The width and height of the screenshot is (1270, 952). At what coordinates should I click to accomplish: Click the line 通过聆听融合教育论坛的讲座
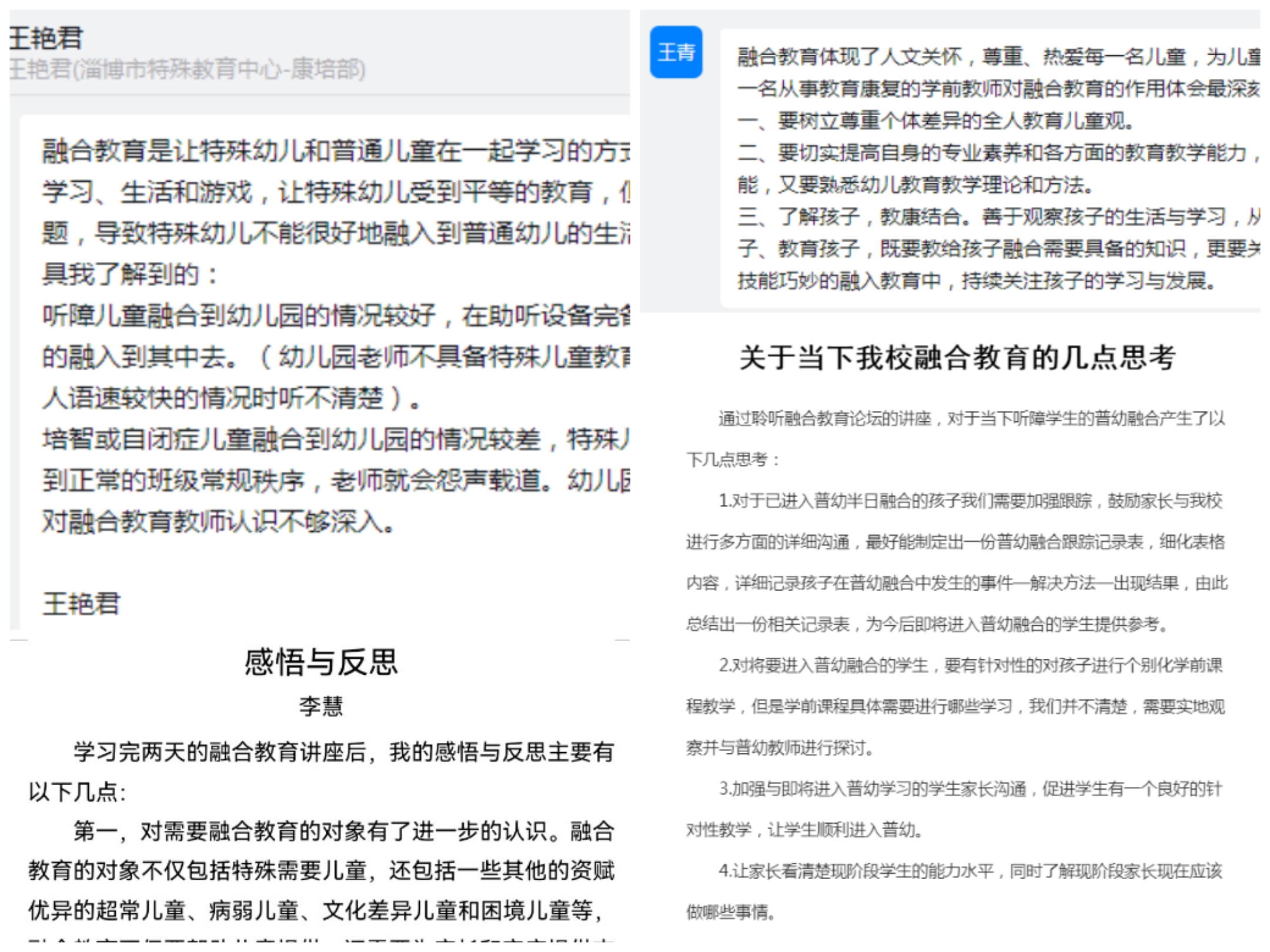[x=970, y=418]
